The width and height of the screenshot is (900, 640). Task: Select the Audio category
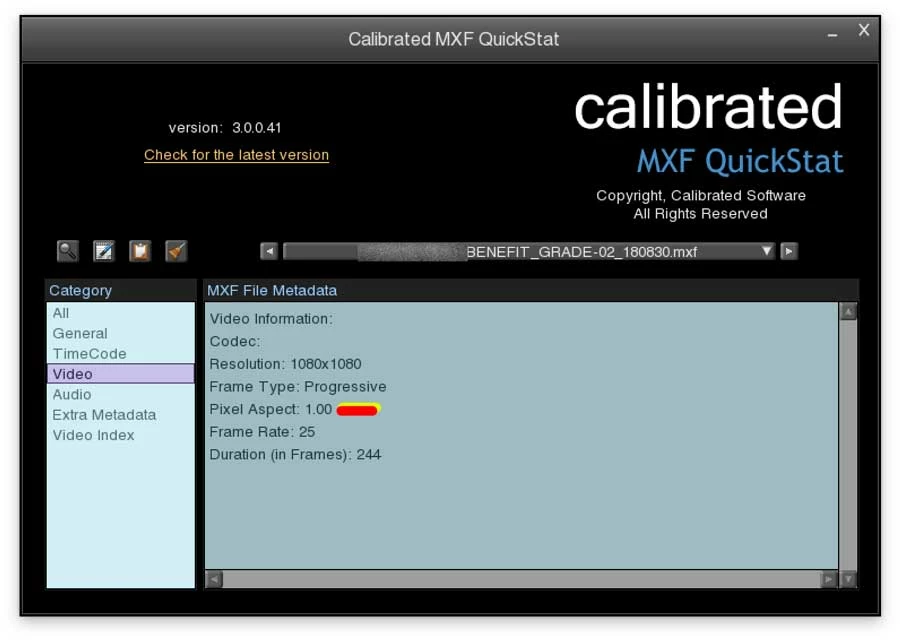point(121,394)
